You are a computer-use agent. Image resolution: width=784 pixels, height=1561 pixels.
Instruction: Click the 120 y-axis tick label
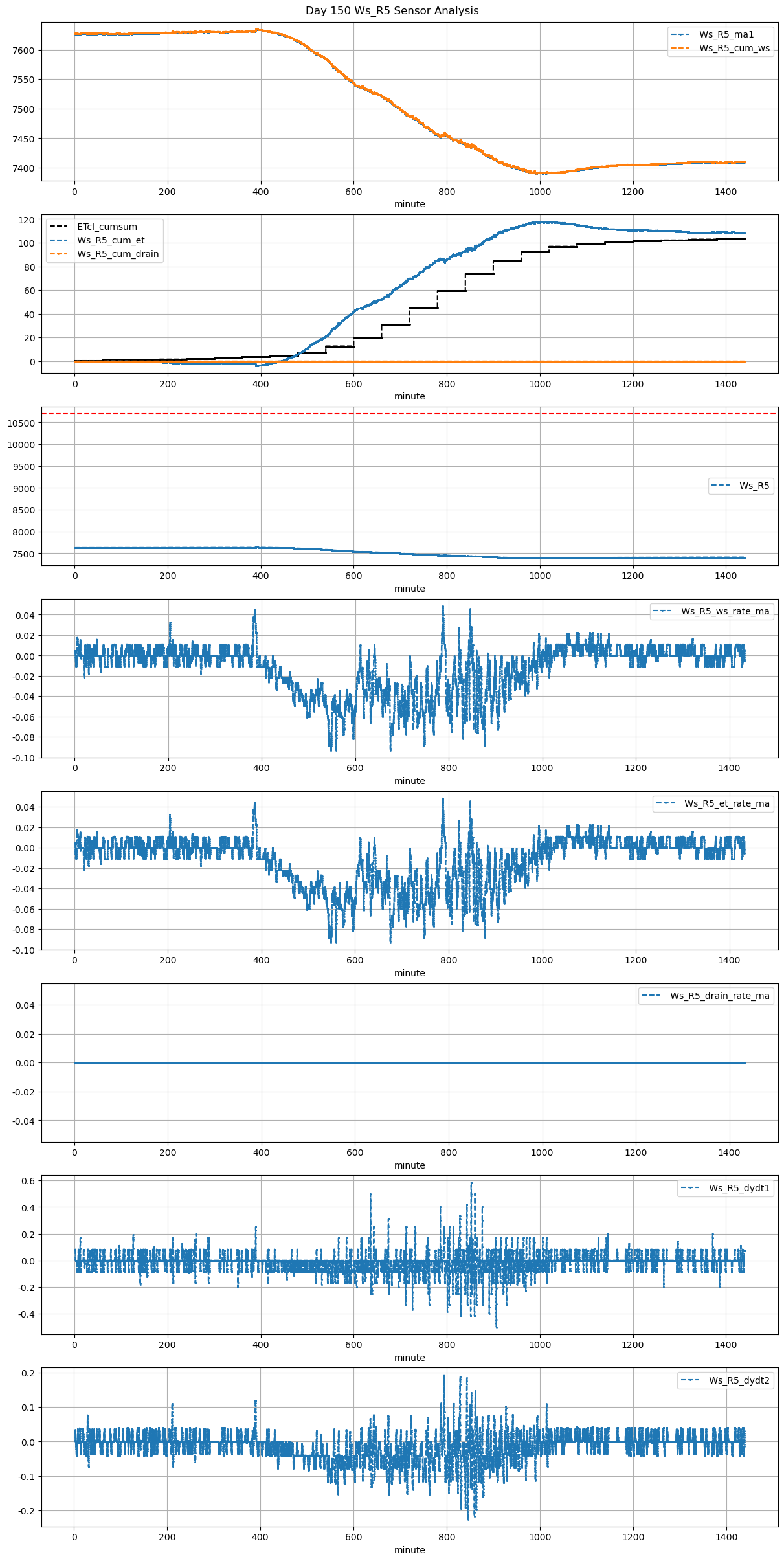27,220
